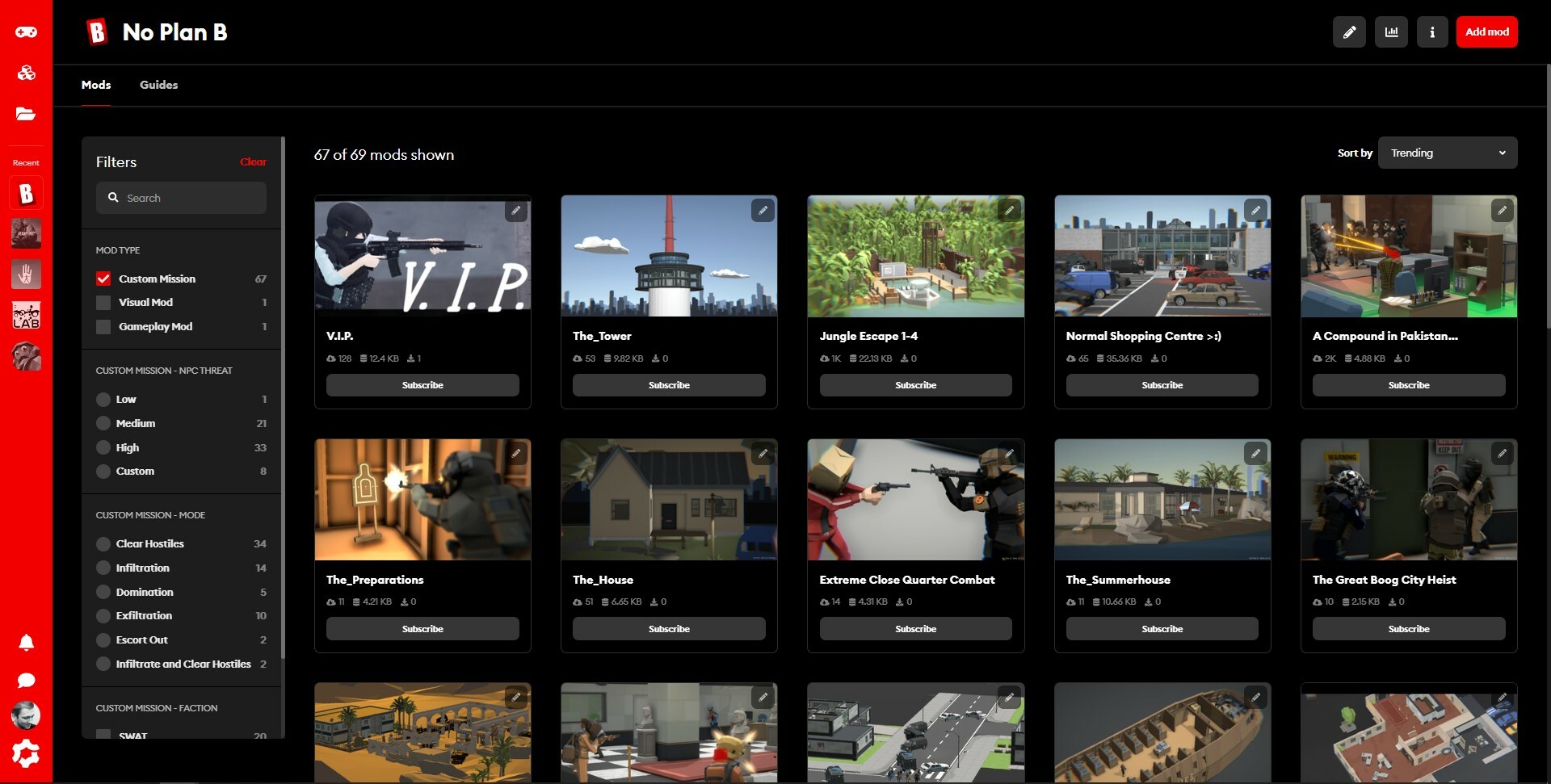Click the filters panel scrollbar
1551x784 pixels.
point(283,396)
